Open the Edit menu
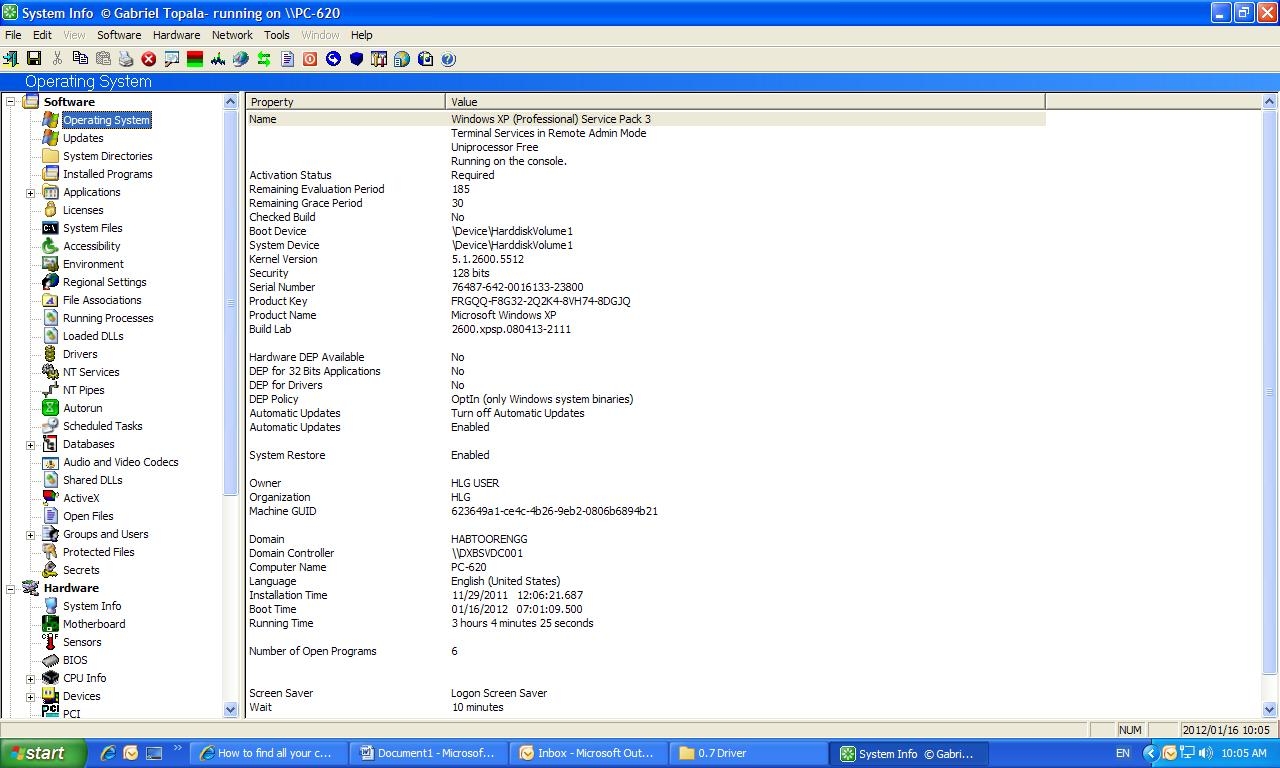The image size is (1280, 768). [x=42, y=35]
